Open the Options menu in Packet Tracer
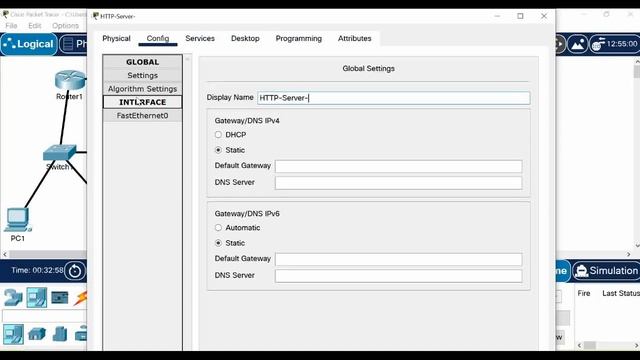This screenshot has height=360, width=640. (65, 26)
